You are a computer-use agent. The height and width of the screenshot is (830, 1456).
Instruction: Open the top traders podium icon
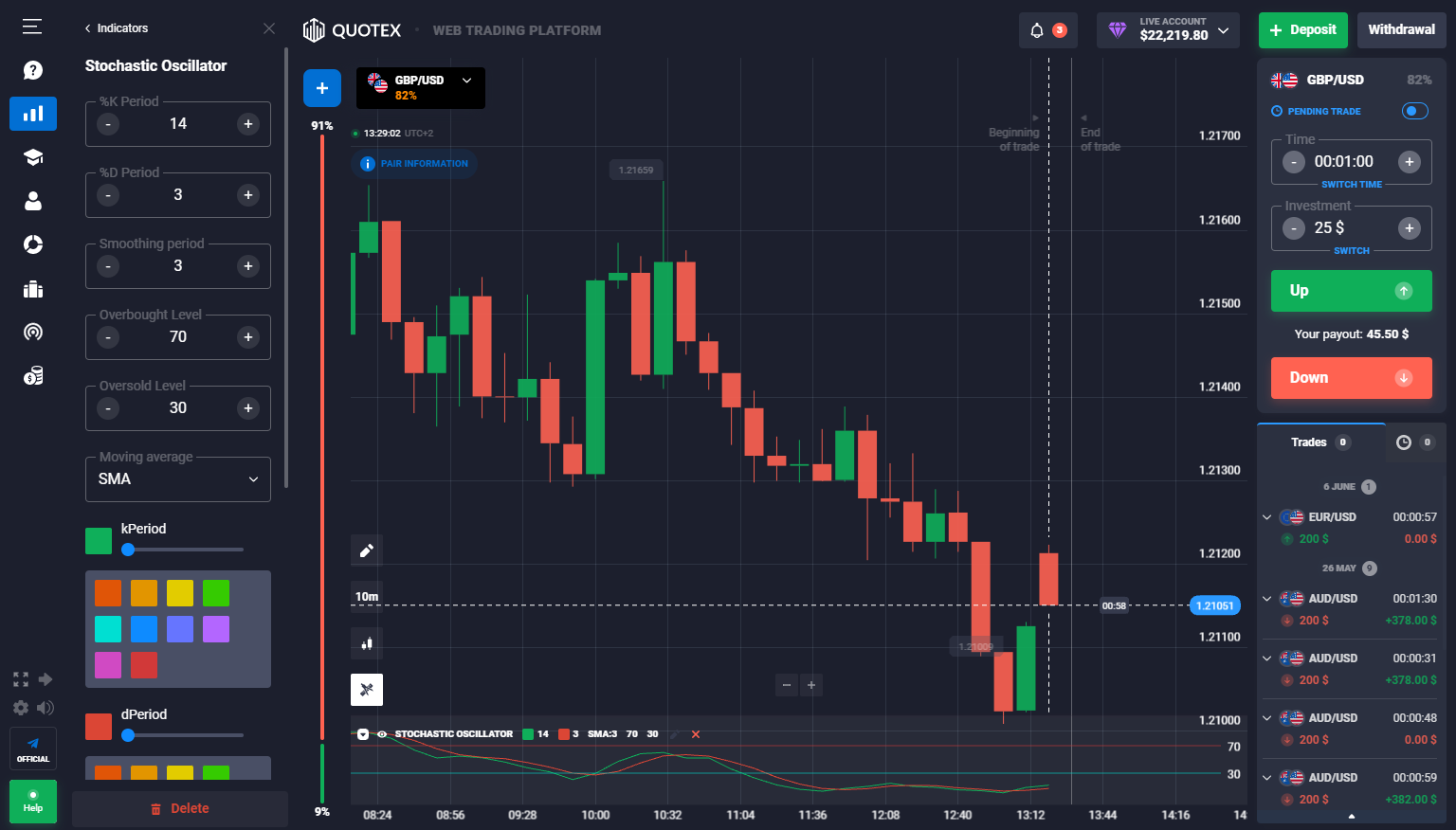(33, 289)
